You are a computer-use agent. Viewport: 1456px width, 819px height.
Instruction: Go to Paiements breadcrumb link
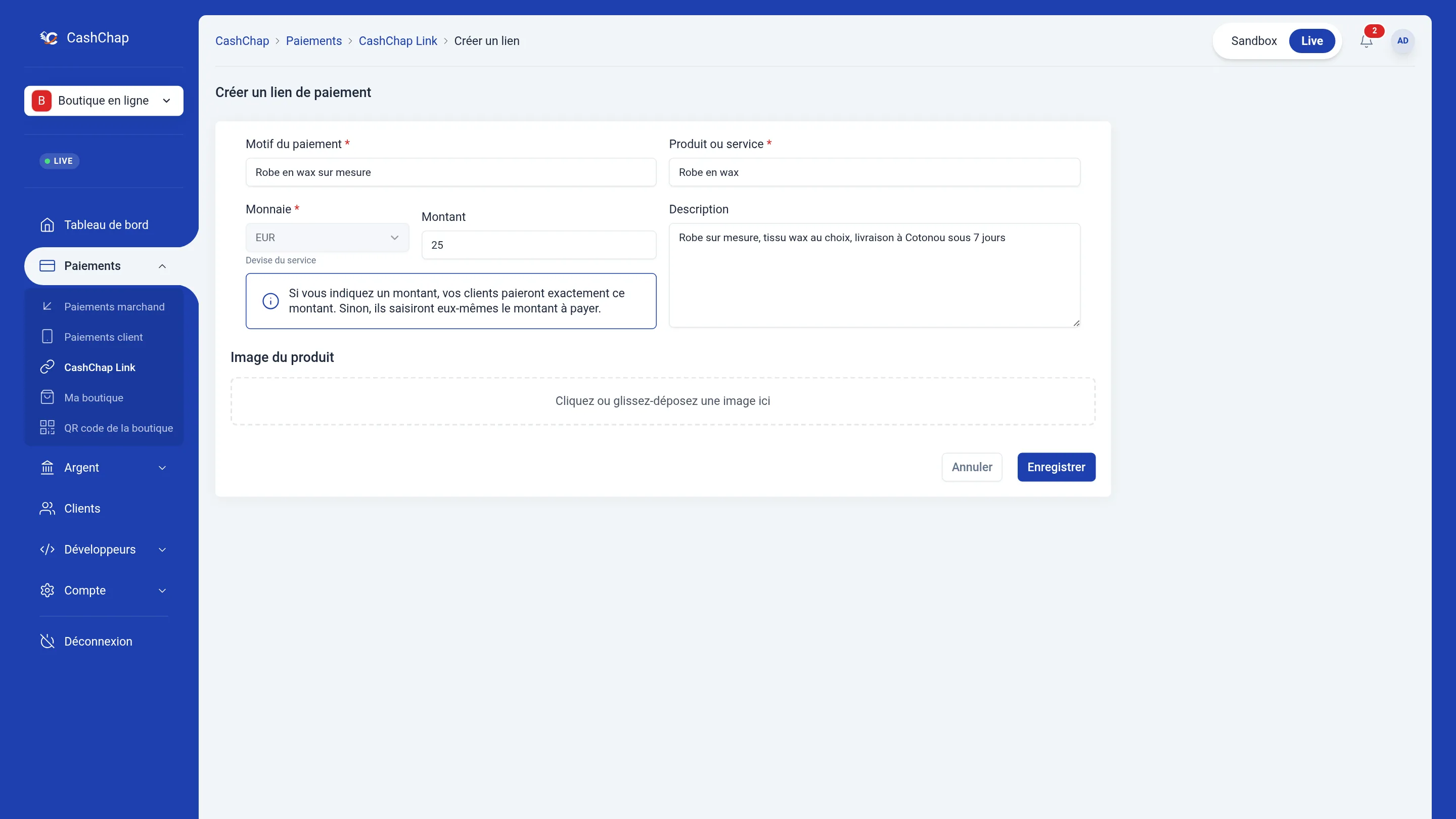point(313,40)
